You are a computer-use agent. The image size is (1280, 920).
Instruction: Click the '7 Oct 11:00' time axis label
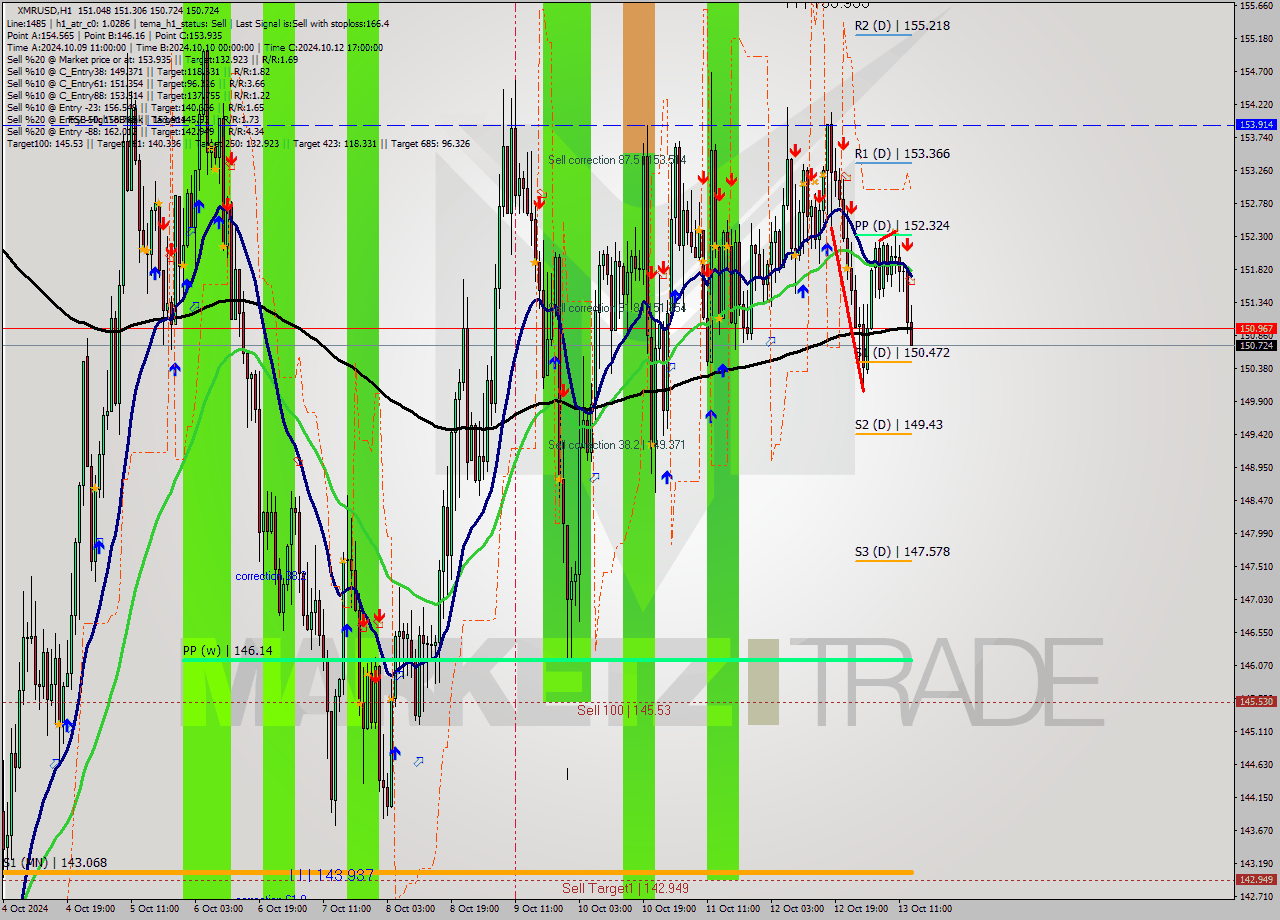pyautogui.click(x=347, y=910)
